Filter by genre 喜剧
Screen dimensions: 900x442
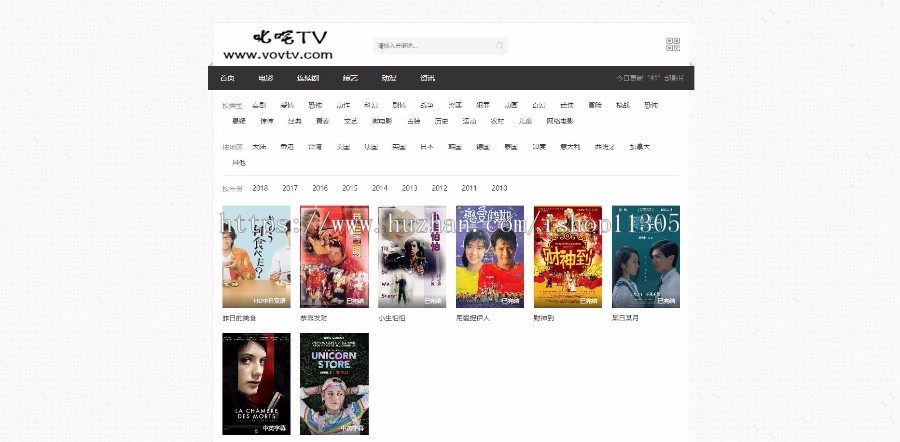point(259,105)
